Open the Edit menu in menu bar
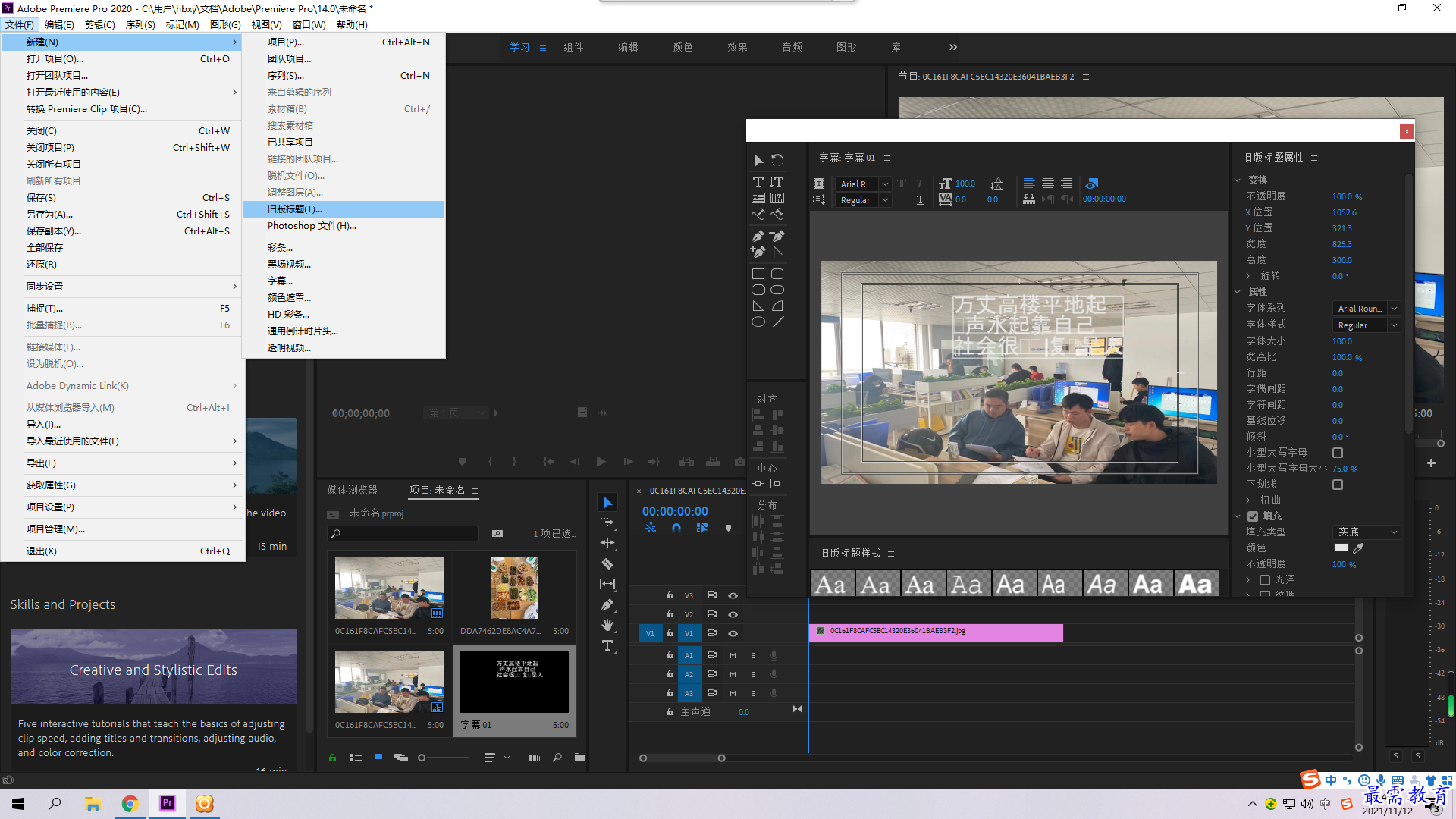 (59, 25)
